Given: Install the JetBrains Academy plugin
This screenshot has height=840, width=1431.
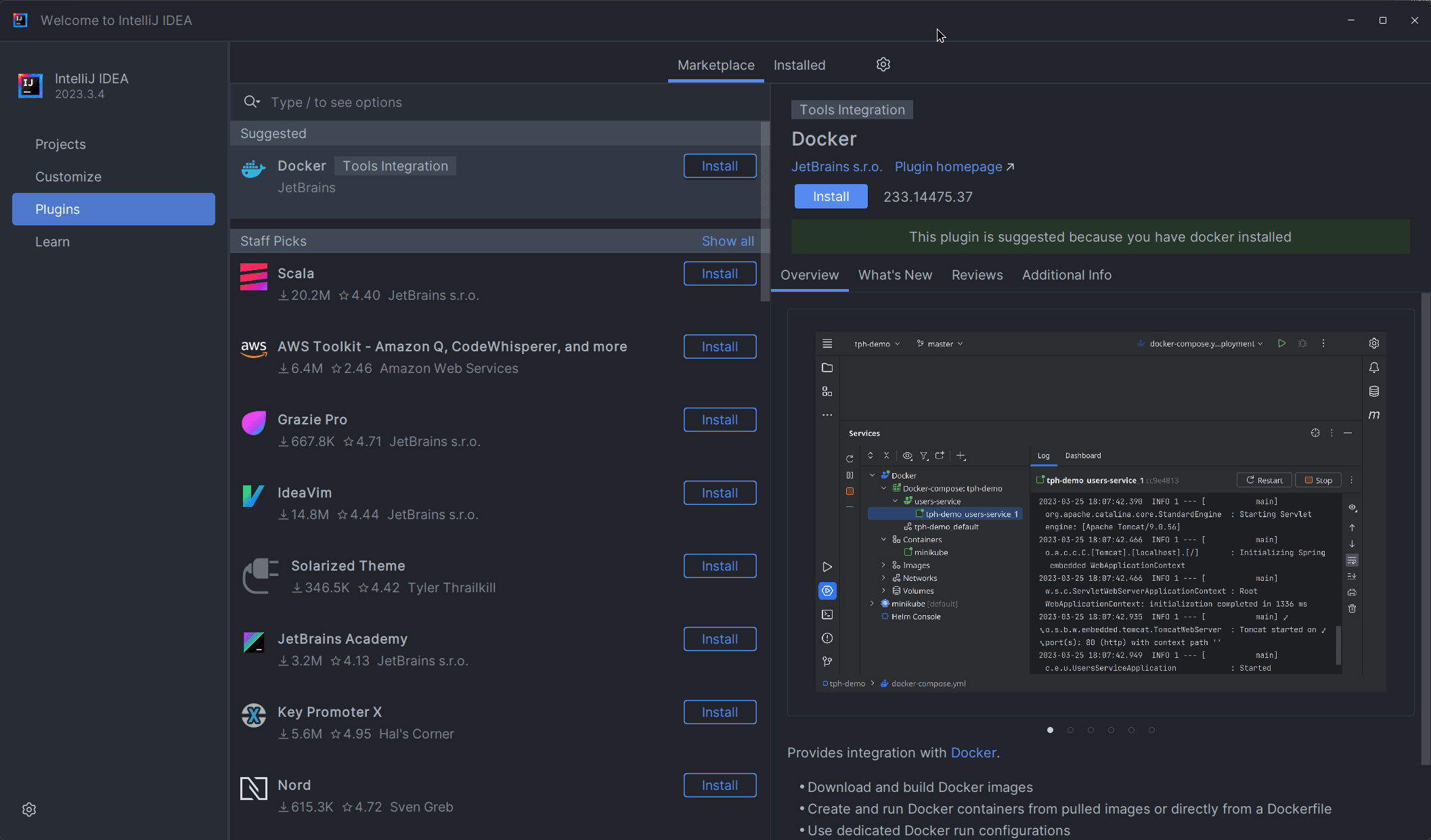Looking at the screenshot, I should click(720, 639).
